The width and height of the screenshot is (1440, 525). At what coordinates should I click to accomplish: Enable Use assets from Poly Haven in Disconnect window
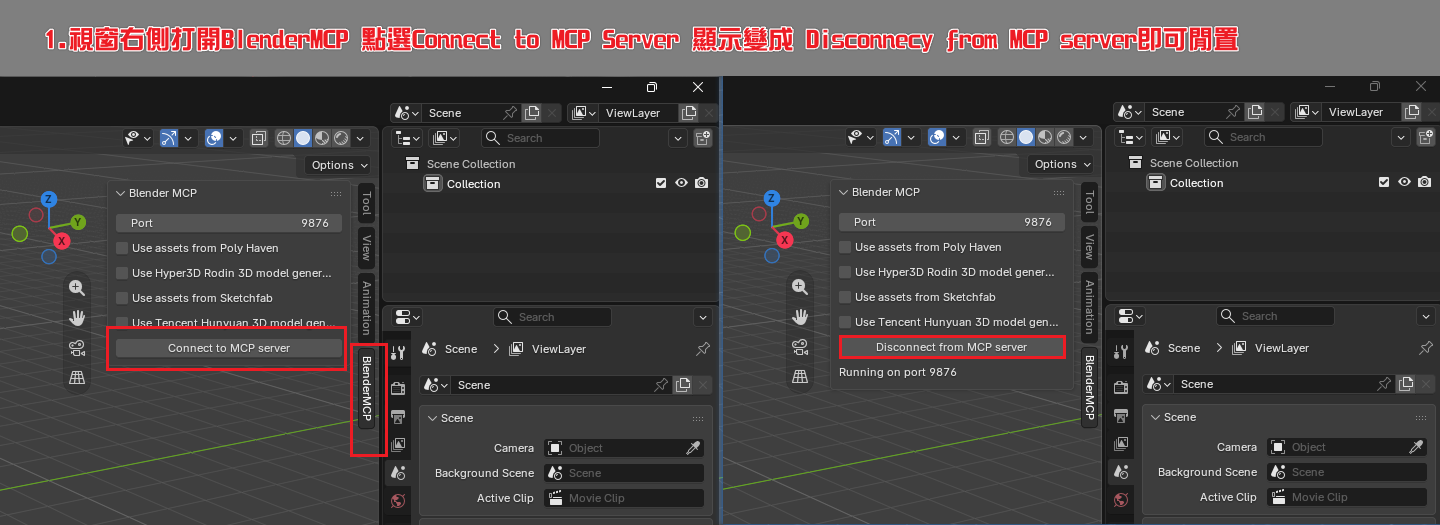846,247
